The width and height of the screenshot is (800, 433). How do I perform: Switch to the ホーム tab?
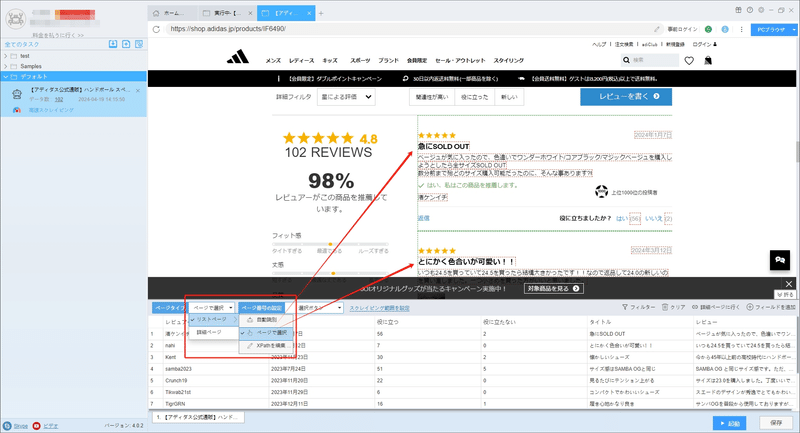(x=173, y=13)
